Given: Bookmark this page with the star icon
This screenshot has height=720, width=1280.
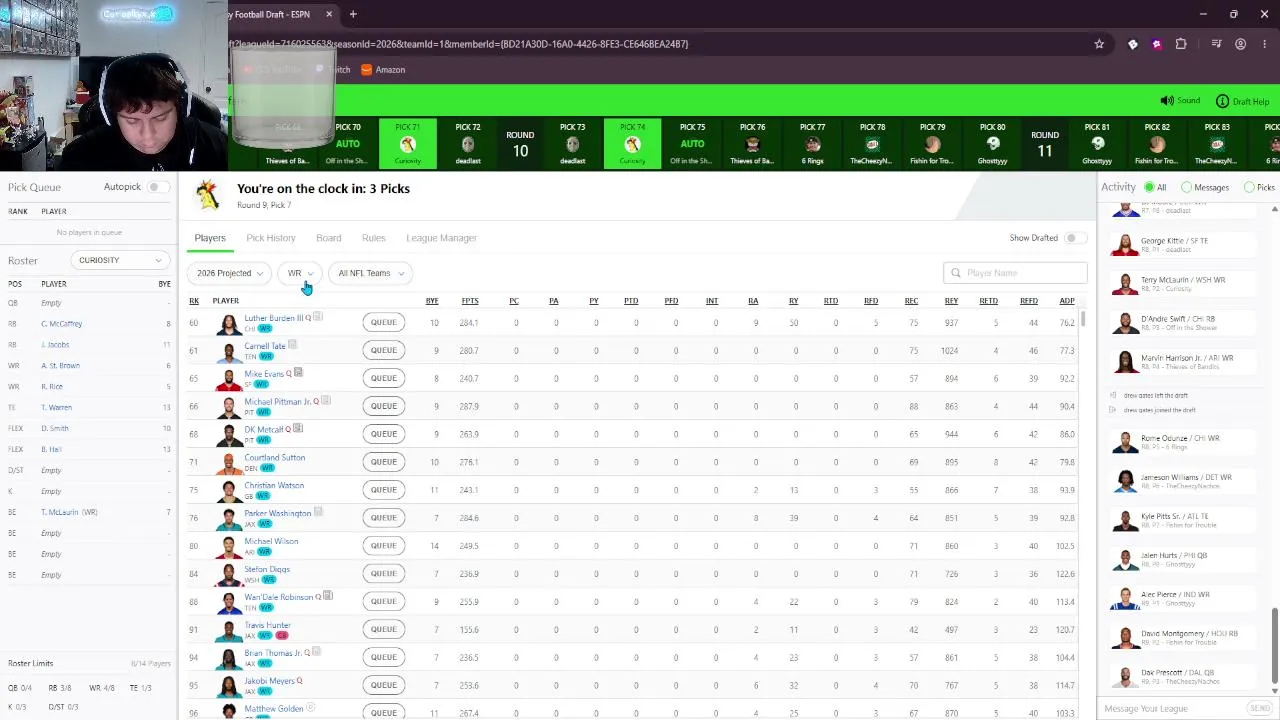Looking at the screenshot, I should pyautogui.click(x=1099, y=44).
